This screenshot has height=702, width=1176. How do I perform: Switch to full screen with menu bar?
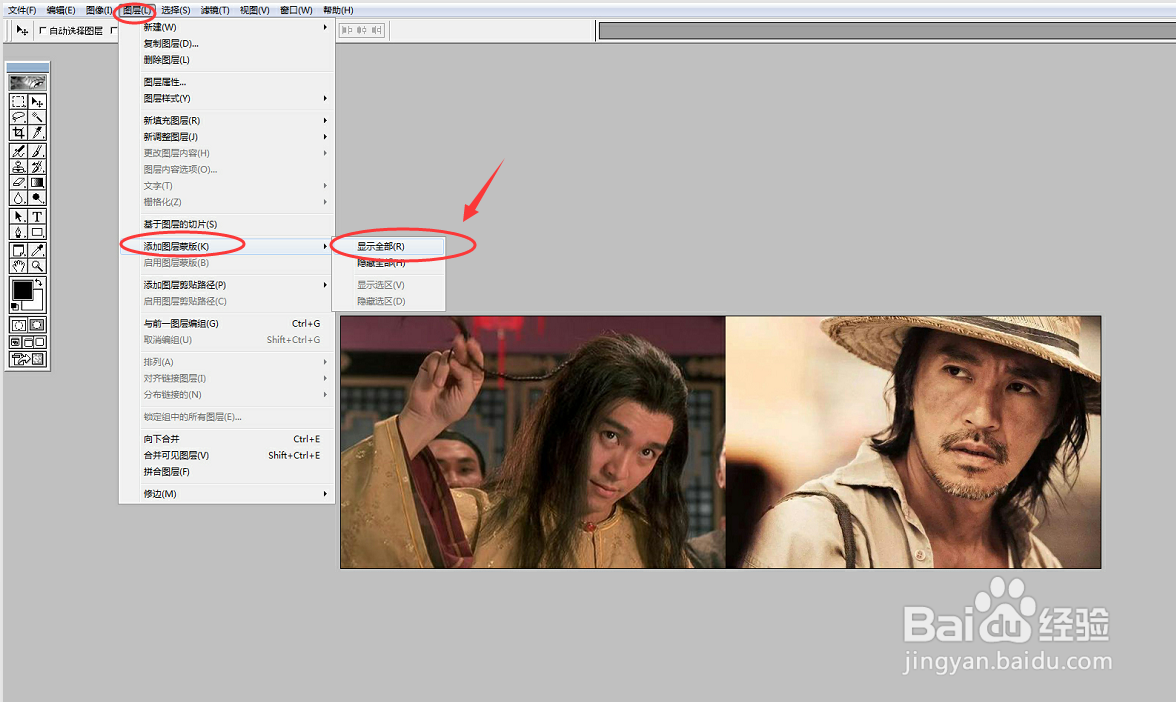point(28,342)
